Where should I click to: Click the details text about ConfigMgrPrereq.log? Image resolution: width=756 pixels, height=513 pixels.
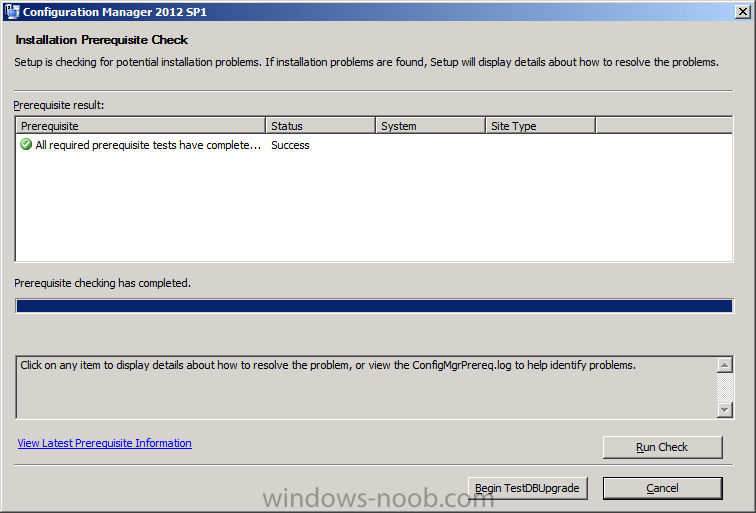click(x=328, y=365)
